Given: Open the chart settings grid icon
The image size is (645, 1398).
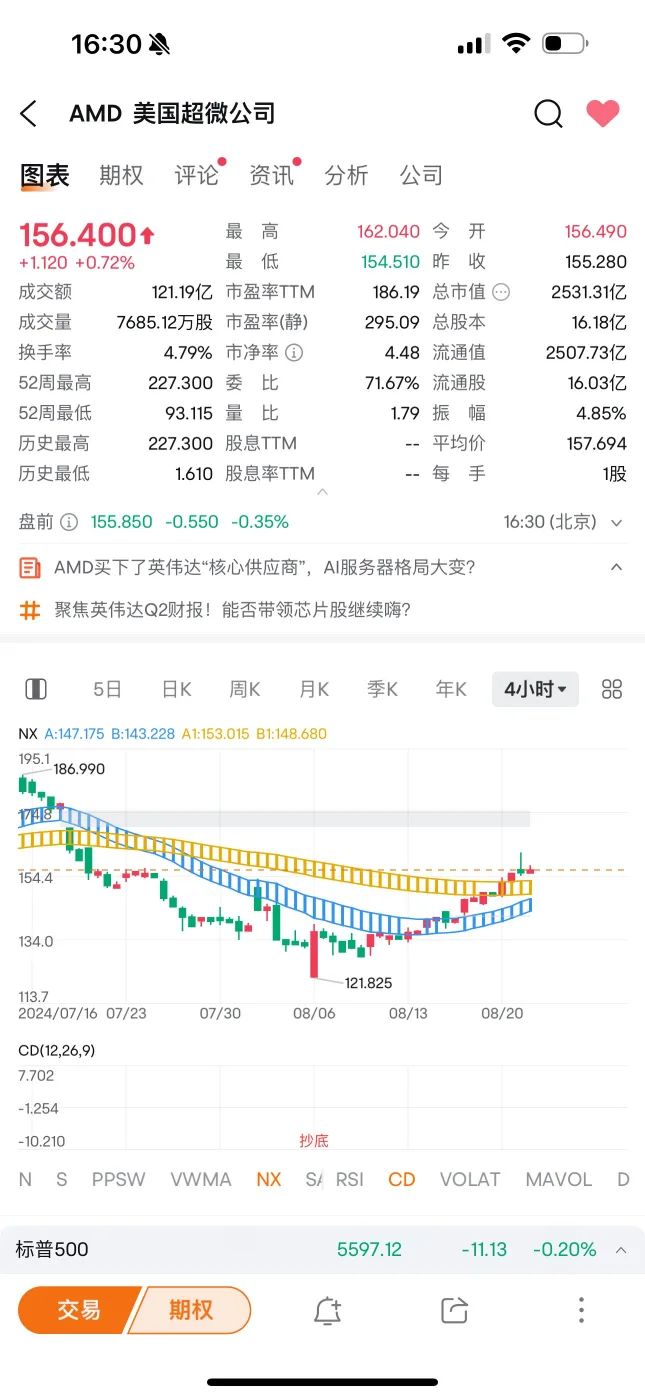Looking at the screenshot, I should tap(612, 689).
